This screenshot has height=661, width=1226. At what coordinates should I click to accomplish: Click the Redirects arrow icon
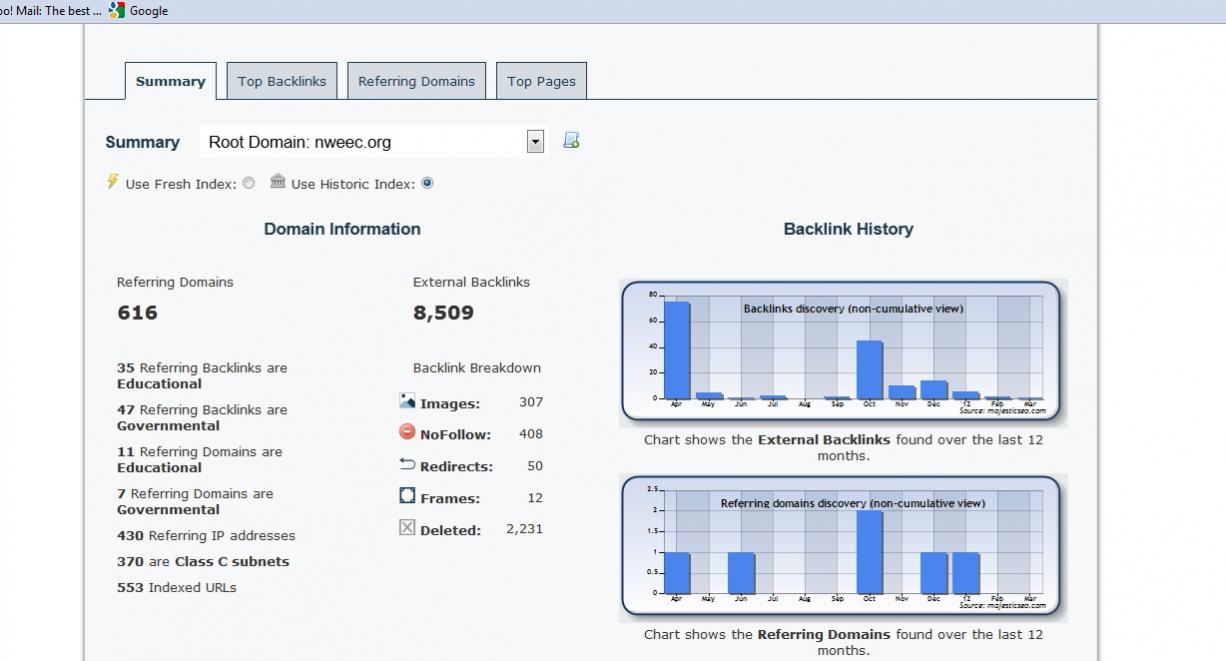click(407, 465)
